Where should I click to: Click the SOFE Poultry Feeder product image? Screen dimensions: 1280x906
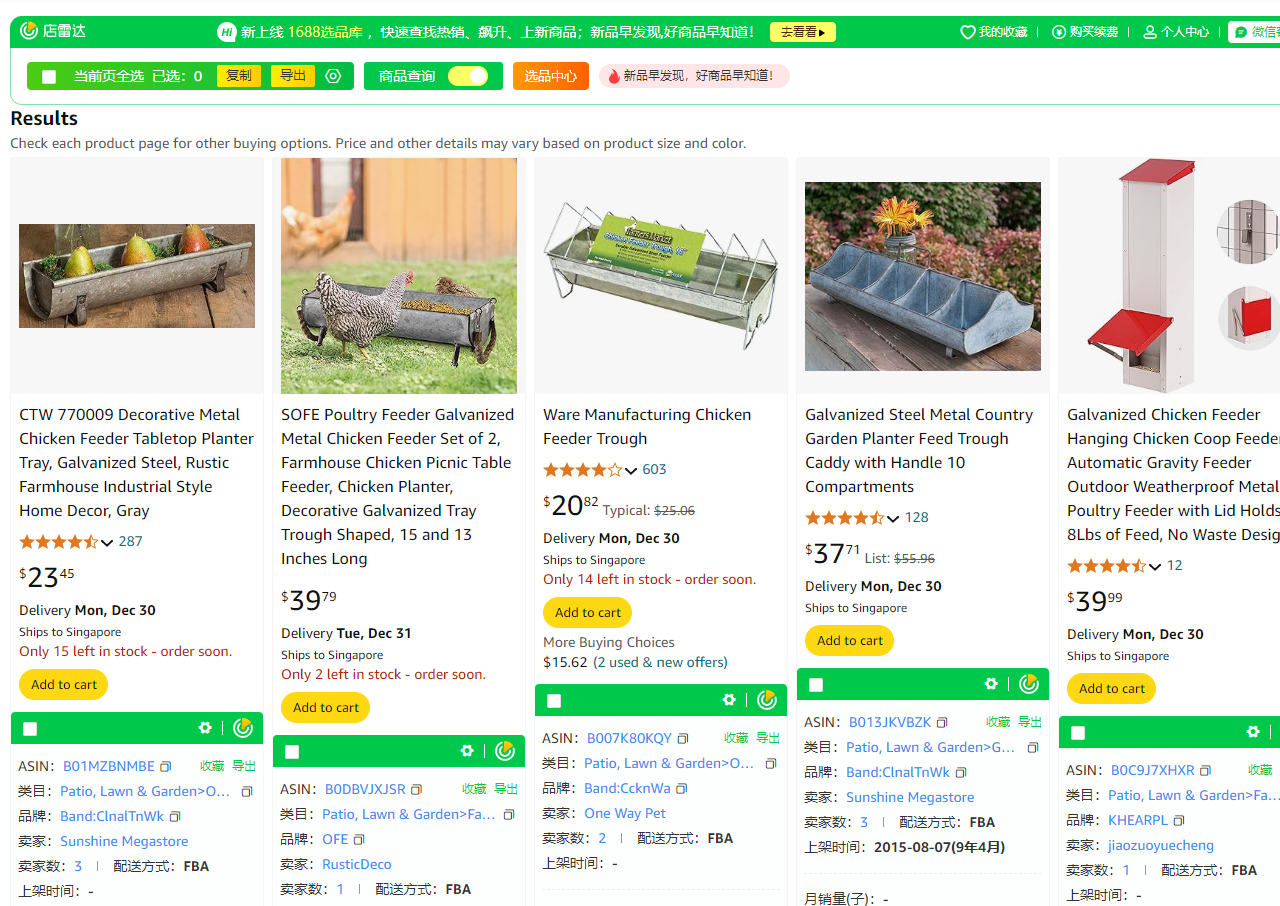tap(398, 275)
